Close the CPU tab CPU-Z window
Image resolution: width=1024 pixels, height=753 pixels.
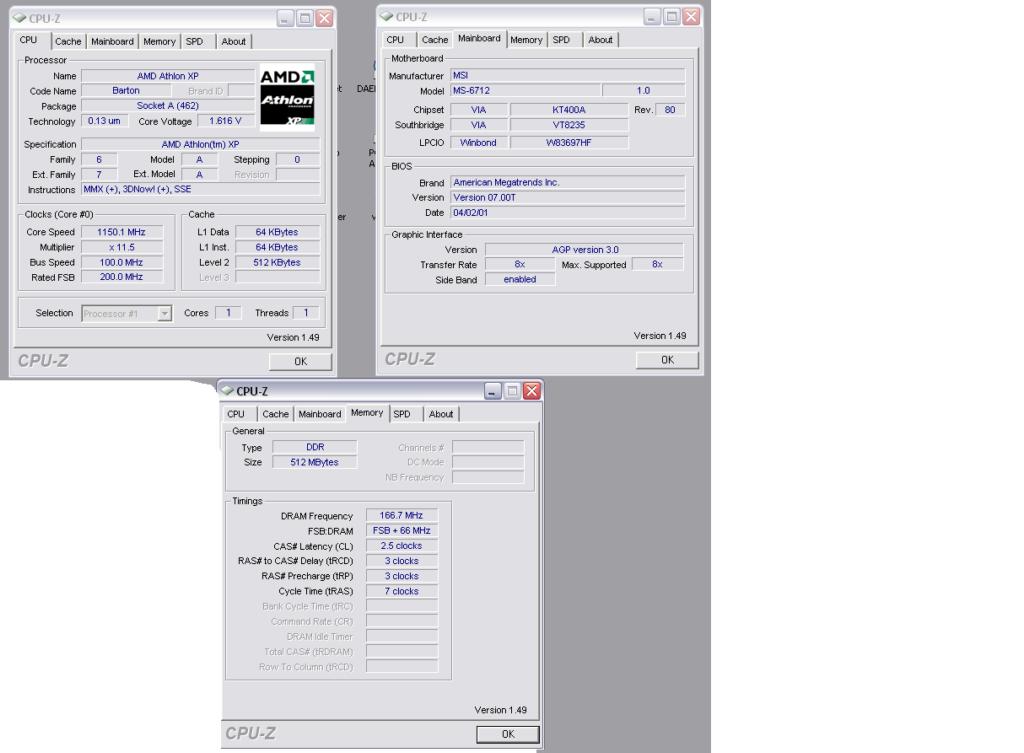(324, 18)
